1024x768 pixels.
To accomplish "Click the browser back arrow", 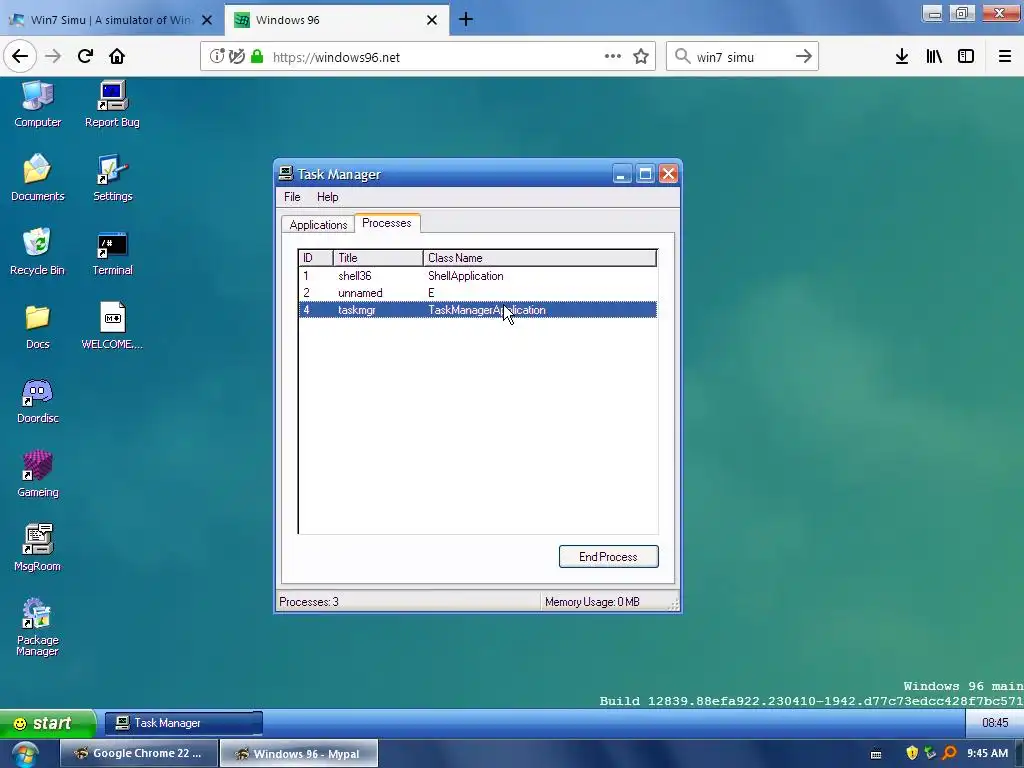I will (20, 56).
